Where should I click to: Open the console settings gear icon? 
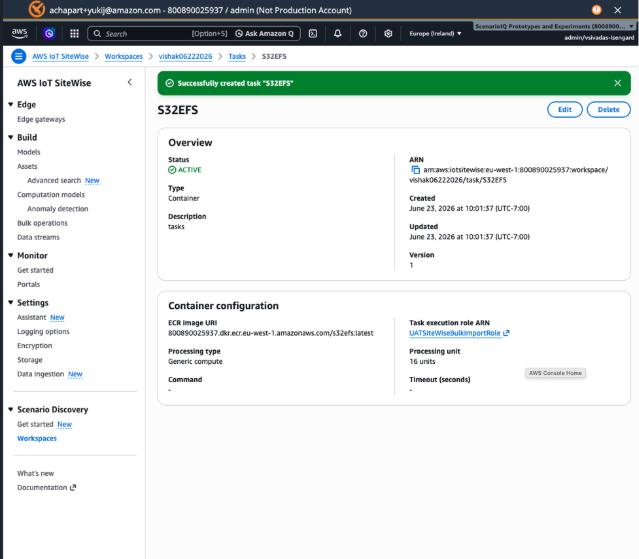point(388,33)
